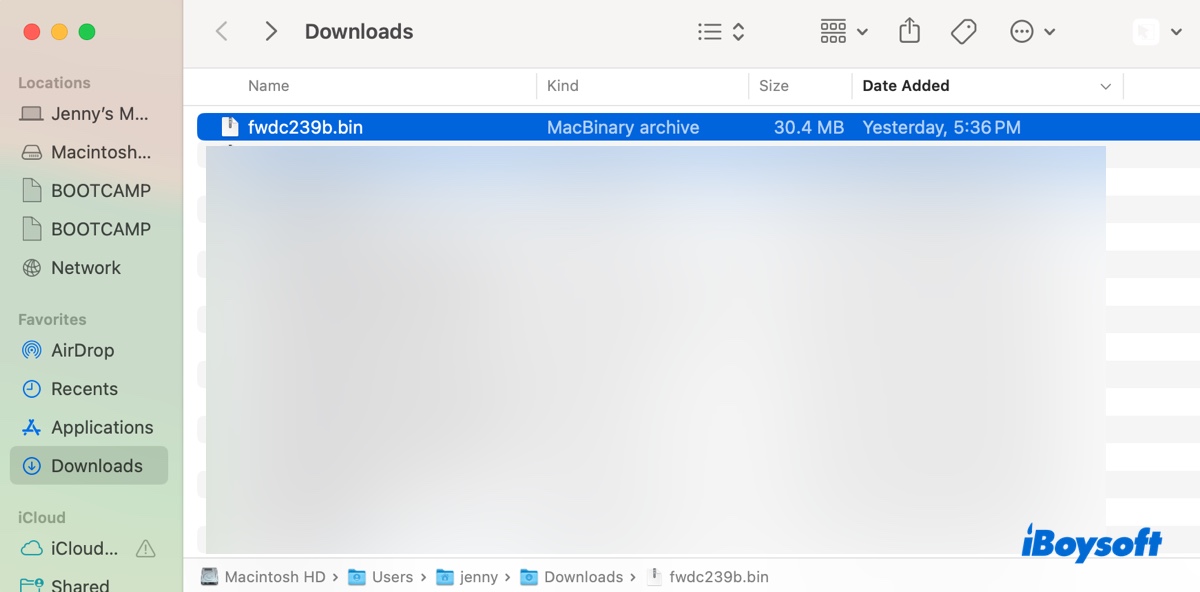The height and width of the screenshot is (592, 1200).
Task: Click the clock icon beside Recents
Action: click(32, 389)
